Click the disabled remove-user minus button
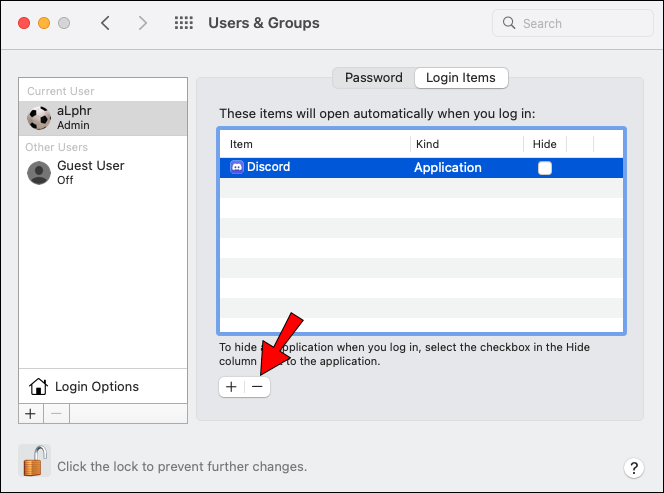Screen dimensions: 664x493 coord(56,413)
